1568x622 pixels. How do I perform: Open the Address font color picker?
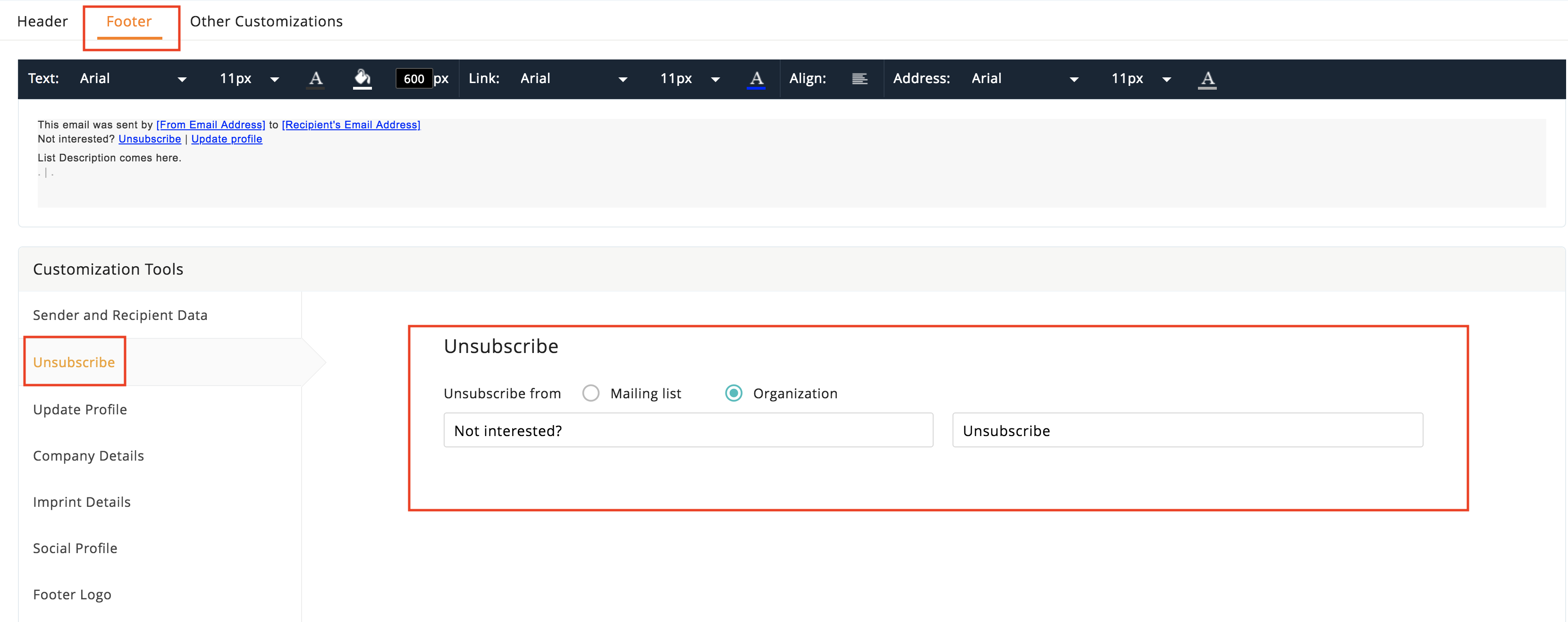tap(1206, 78)
